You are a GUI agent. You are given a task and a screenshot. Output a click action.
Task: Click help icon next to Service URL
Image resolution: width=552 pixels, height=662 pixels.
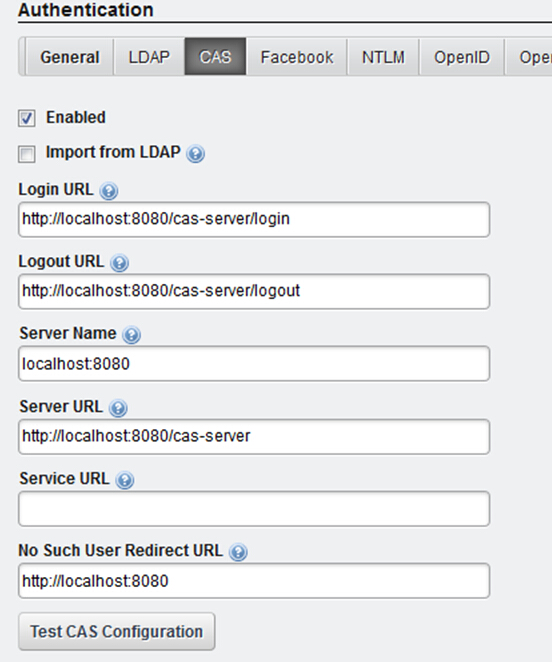coord(125,480)
